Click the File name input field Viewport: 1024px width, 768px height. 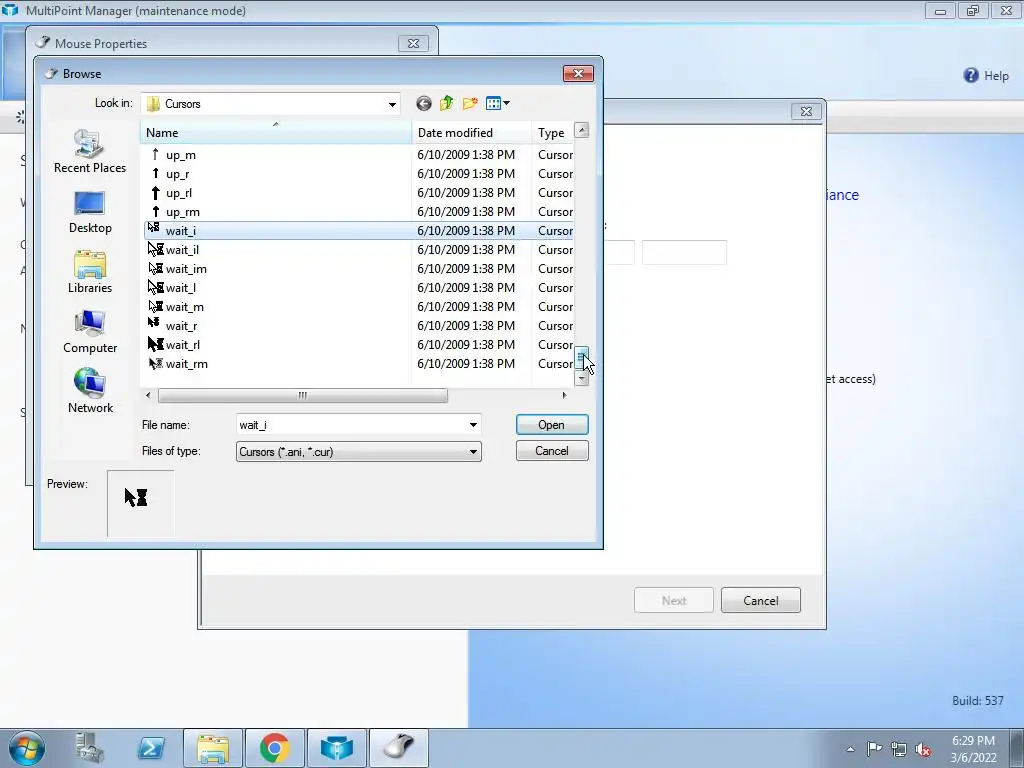pos(352,425)
